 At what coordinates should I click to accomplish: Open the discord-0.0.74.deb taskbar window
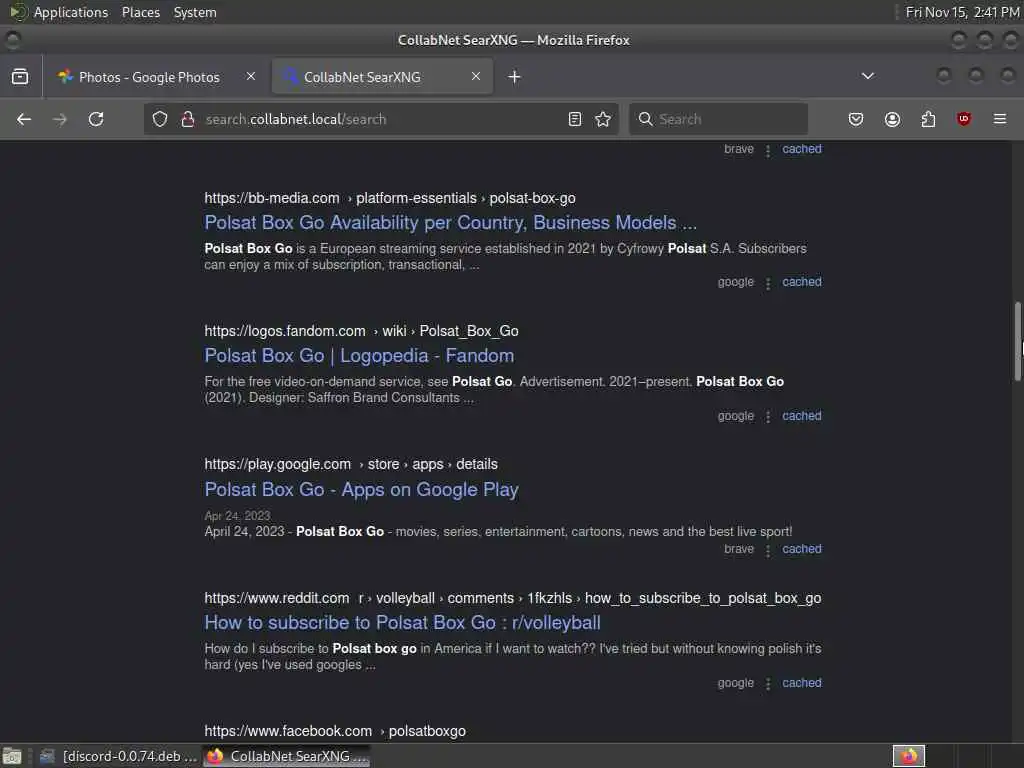pyautogui.click(x=118, y=756)
